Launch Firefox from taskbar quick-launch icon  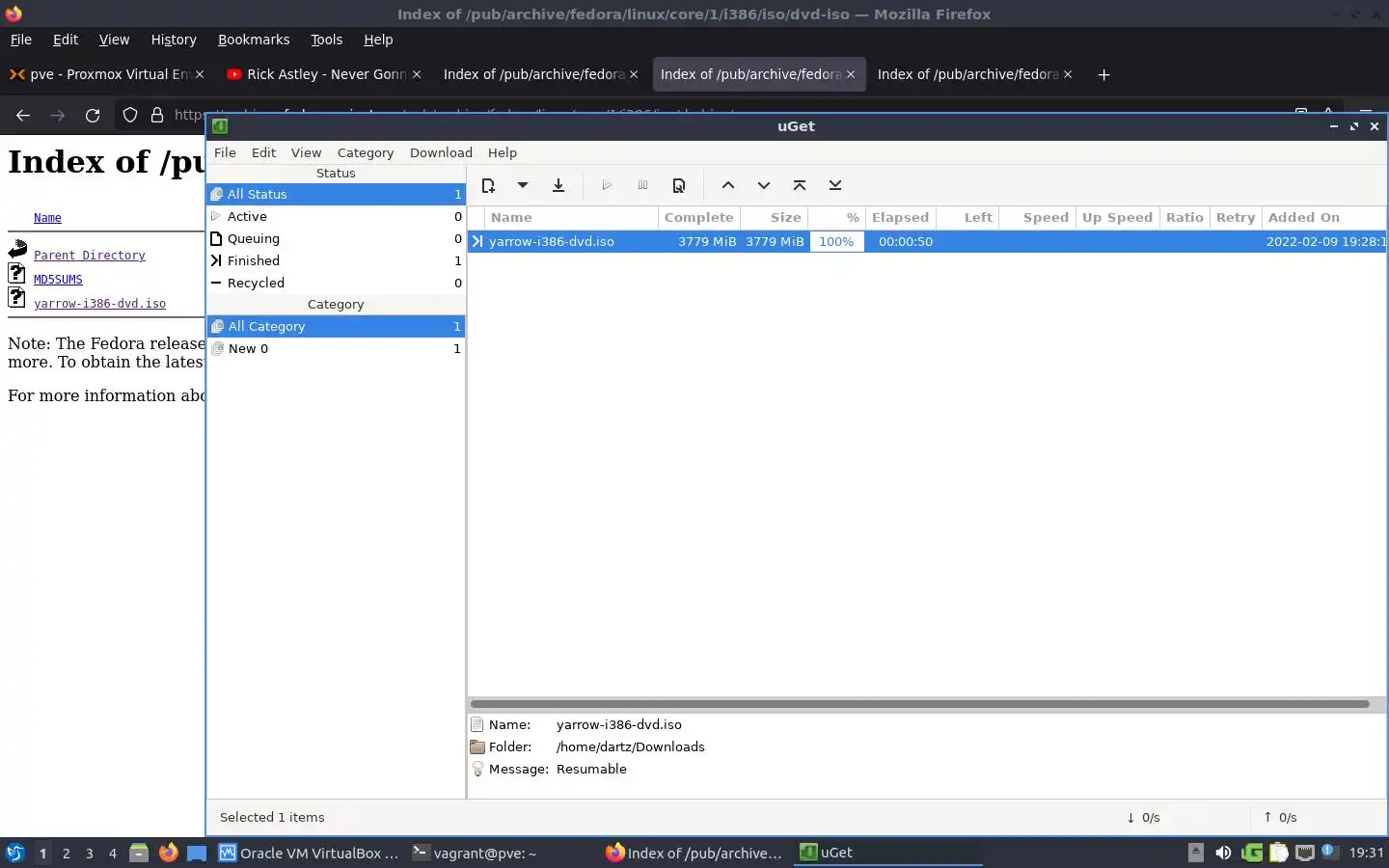[x=169, y=853]
